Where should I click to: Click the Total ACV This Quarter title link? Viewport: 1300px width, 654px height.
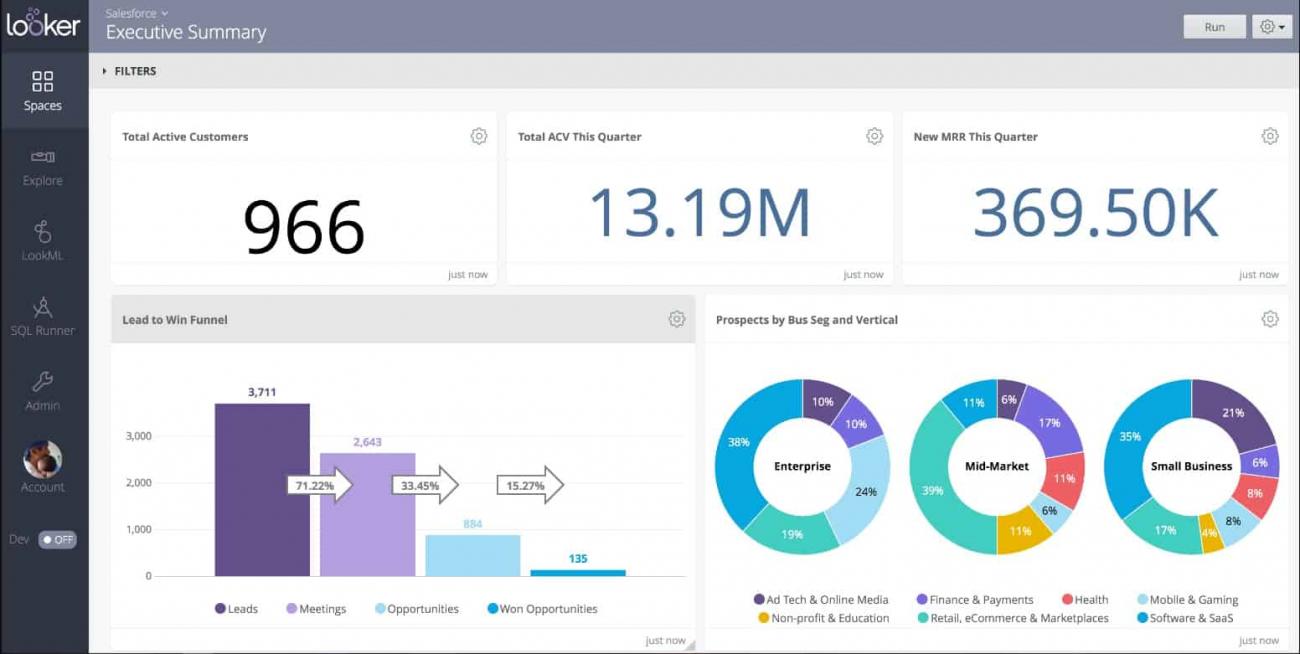pos(578,136)
